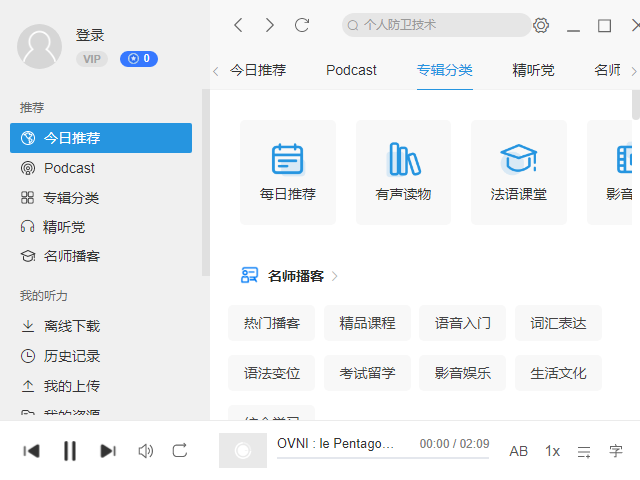Viewport: 640px width, 480px height.
Task: Toggle the loop playback mode icon
Action: click(x=180, y=451)
